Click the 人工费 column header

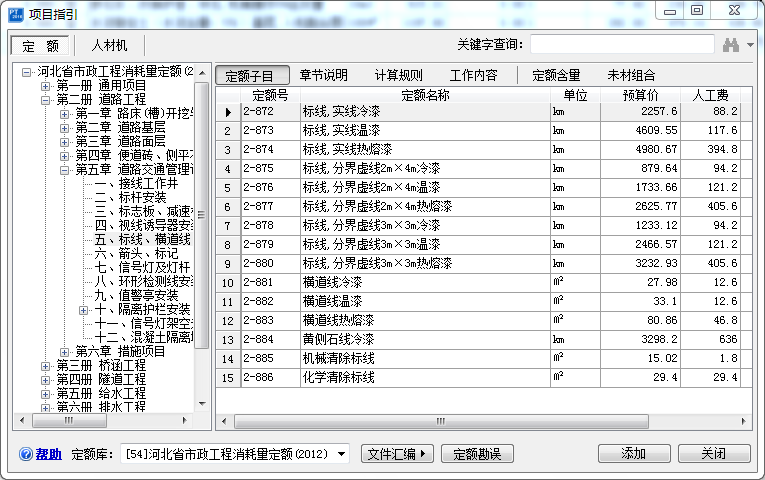coord(710,95)
